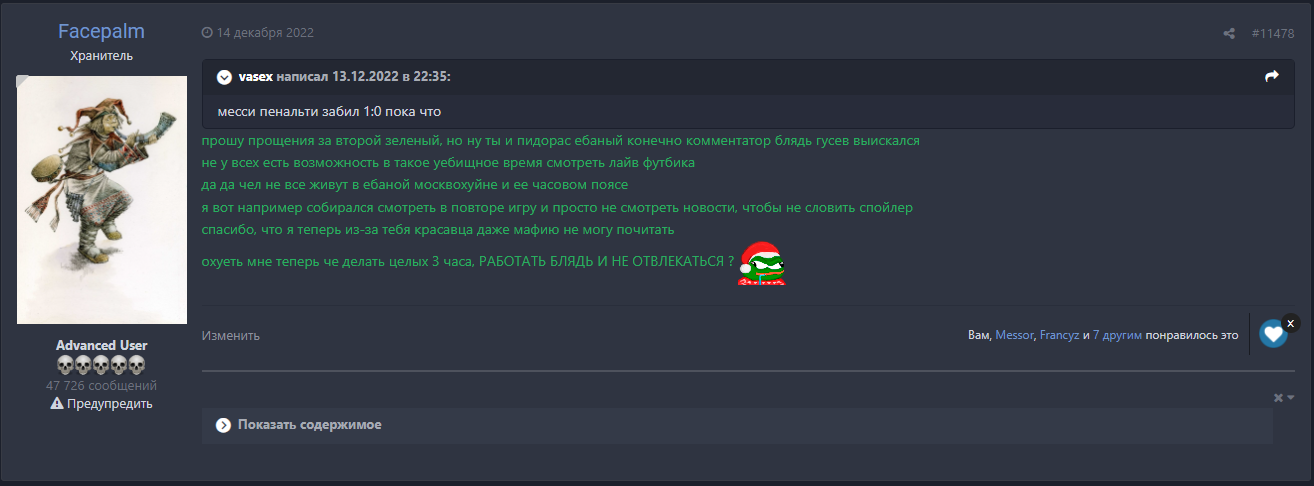Open the Facepalm user profile
This screenshot has height=486, width=1314.
101,32
